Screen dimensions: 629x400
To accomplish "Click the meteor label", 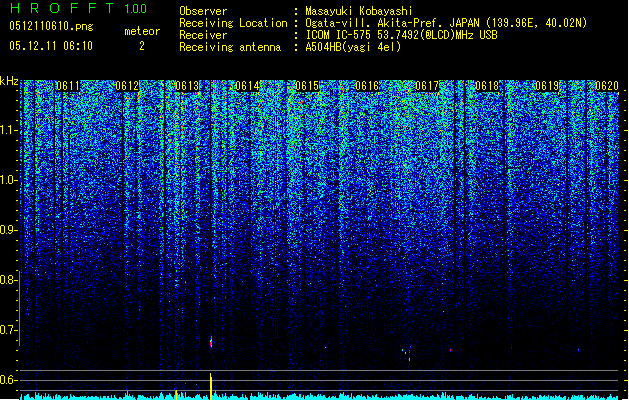I will [142, 31].
